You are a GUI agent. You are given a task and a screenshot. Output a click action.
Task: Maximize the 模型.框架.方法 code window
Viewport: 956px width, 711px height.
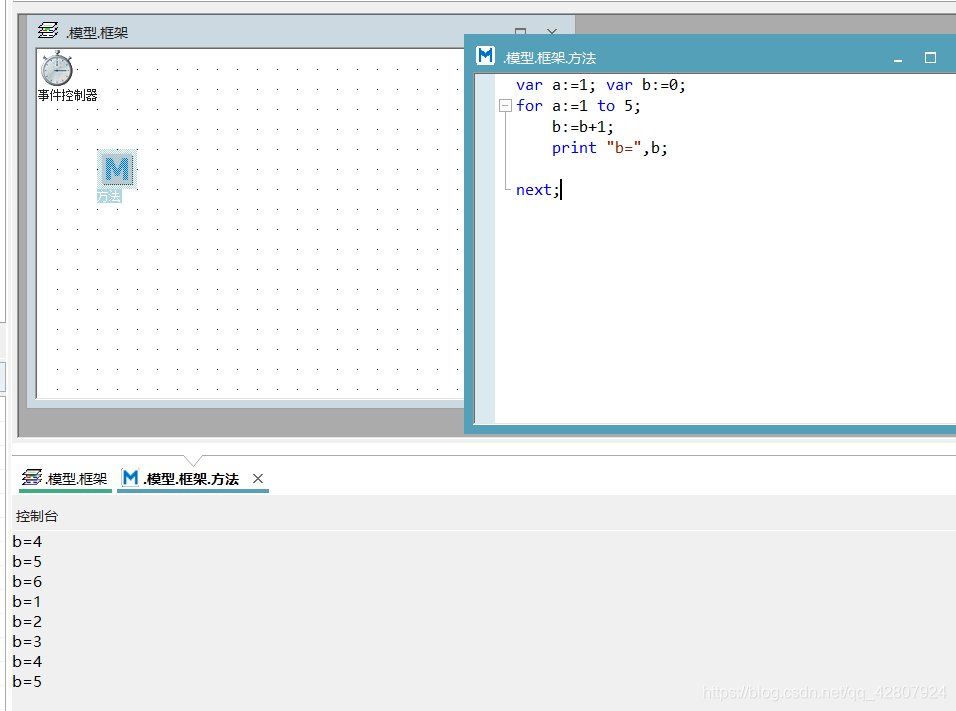pos(930,58)
